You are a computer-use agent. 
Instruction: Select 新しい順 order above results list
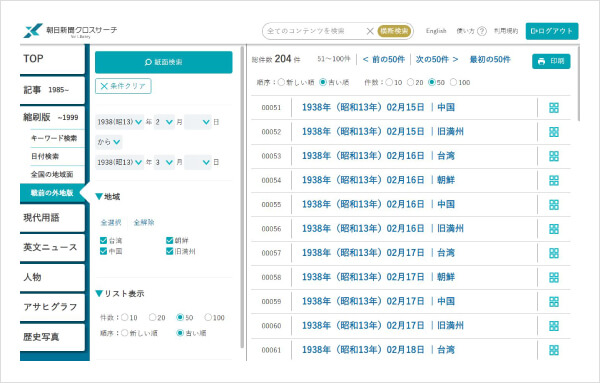pyautogui.click(x=281, y=82)
